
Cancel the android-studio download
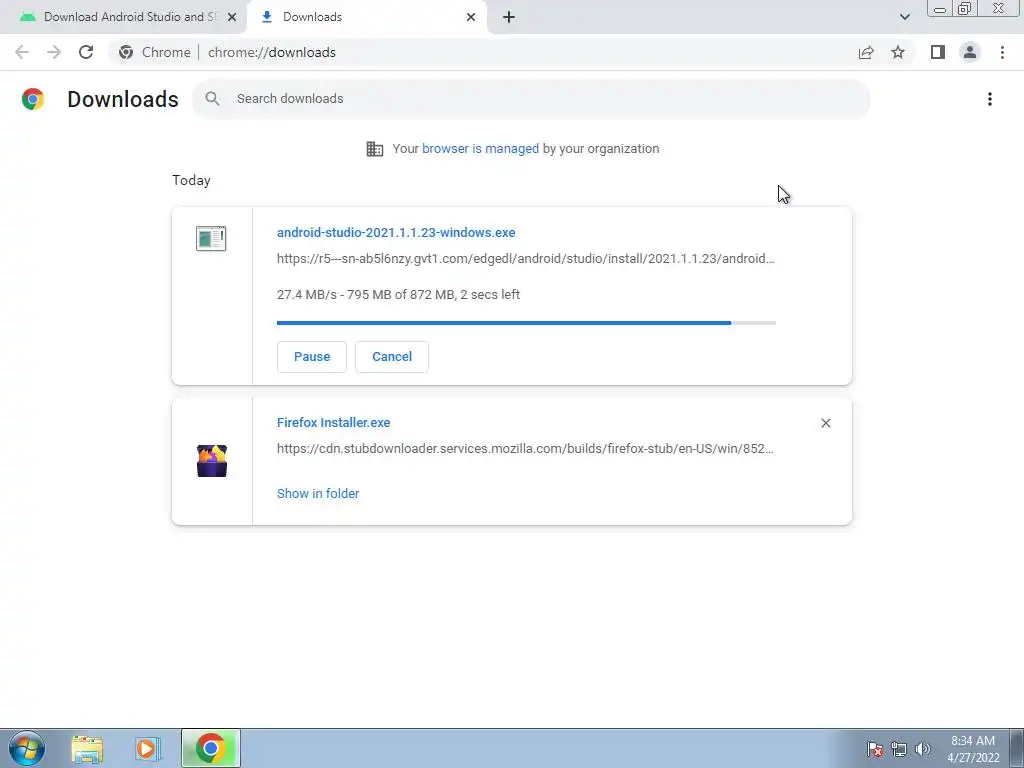pyautogui.click(x=392, y=357)
